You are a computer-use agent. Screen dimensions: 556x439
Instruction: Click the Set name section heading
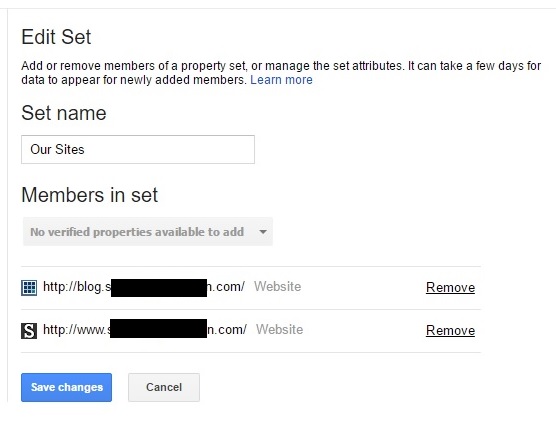click(x=64, y=113)
